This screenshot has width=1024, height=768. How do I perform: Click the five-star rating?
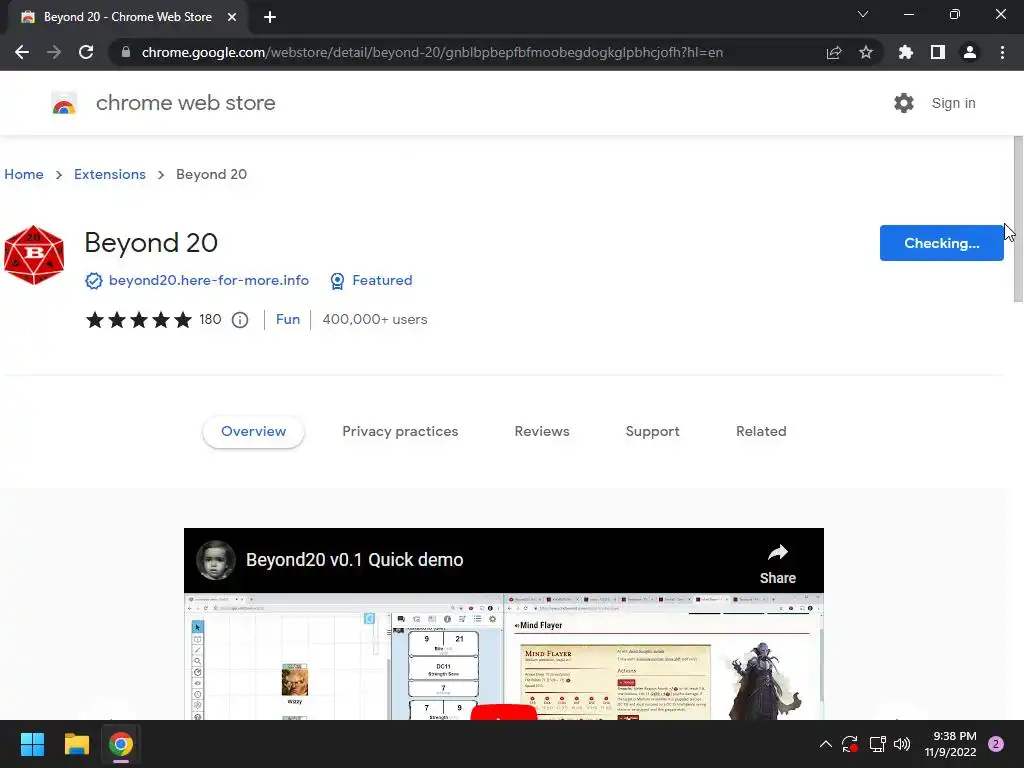click(138, 319)
